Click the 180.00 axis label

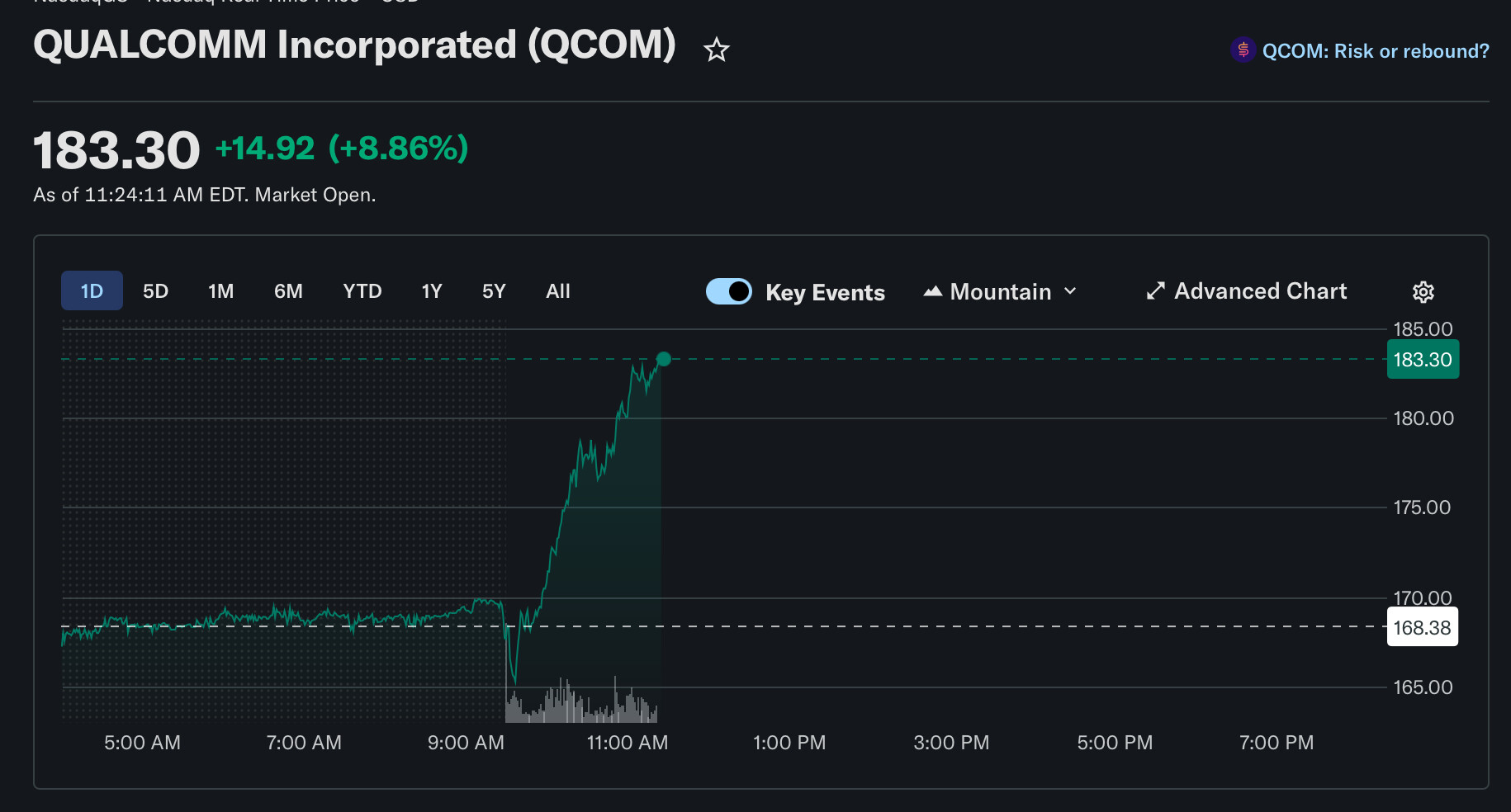pos(1423,418)
